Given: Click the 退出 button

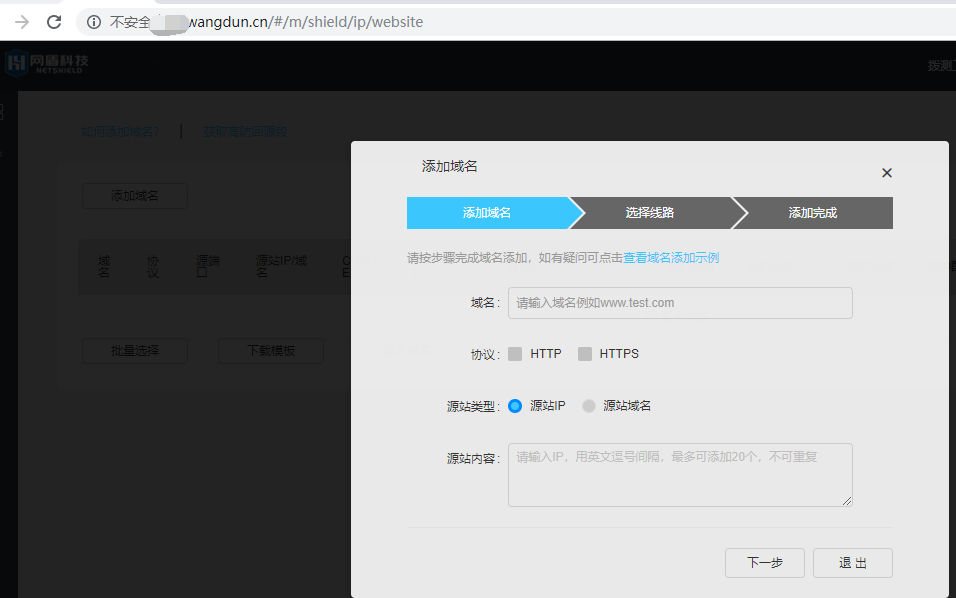Looking at the screenshot, I should pos(852,563).
